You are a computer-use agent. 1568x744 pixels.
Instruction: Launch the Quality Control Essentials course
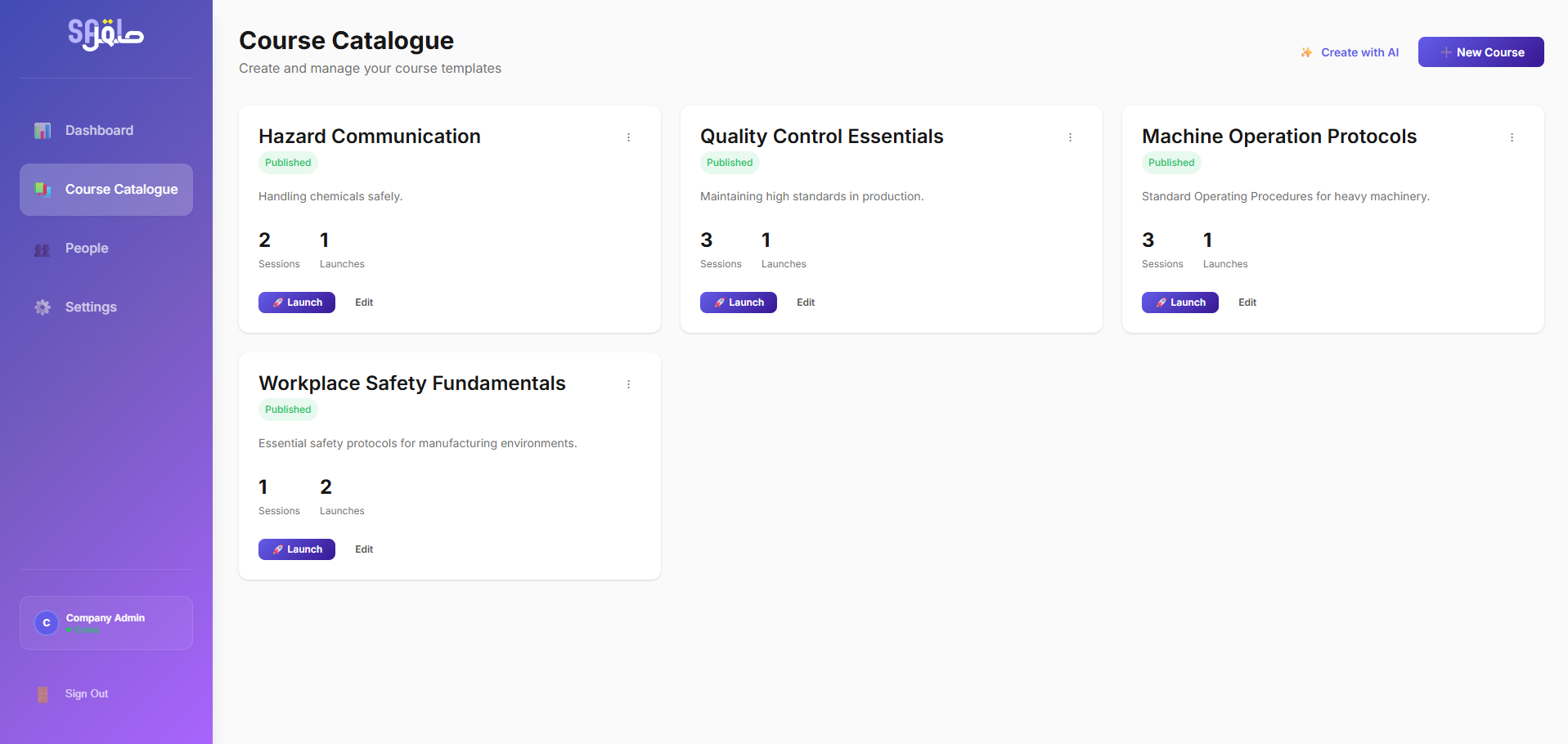tap(738, 302)
